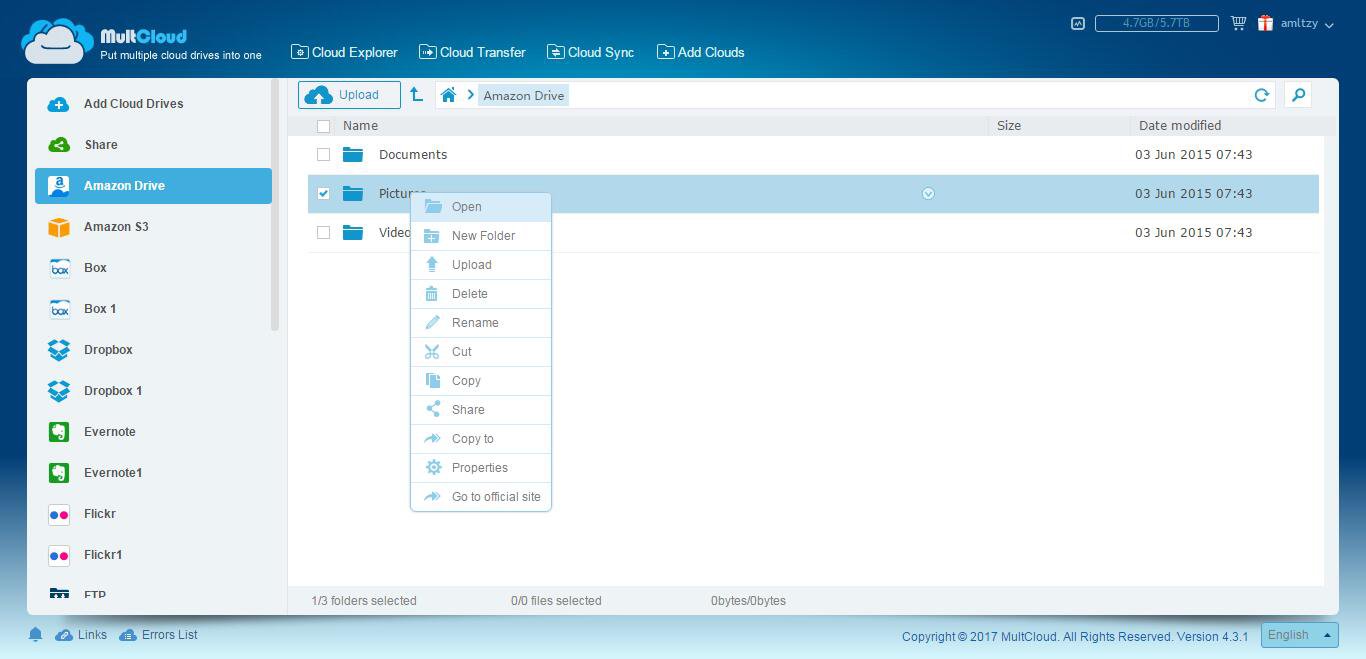The width and height of the screenshot is (1366, 659).
Task: Open the notification bell icon
Action: point(35,635)
